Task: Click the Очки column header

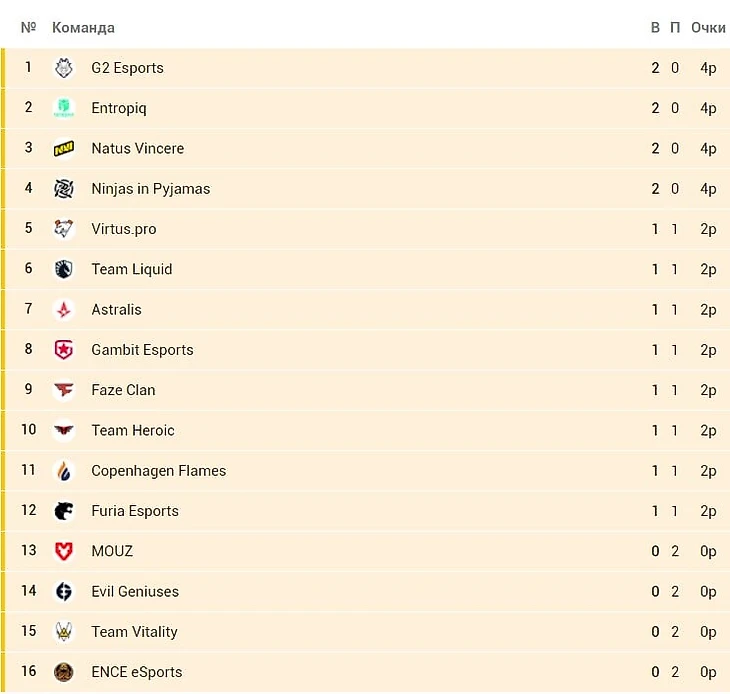Action: click(707, 28)
